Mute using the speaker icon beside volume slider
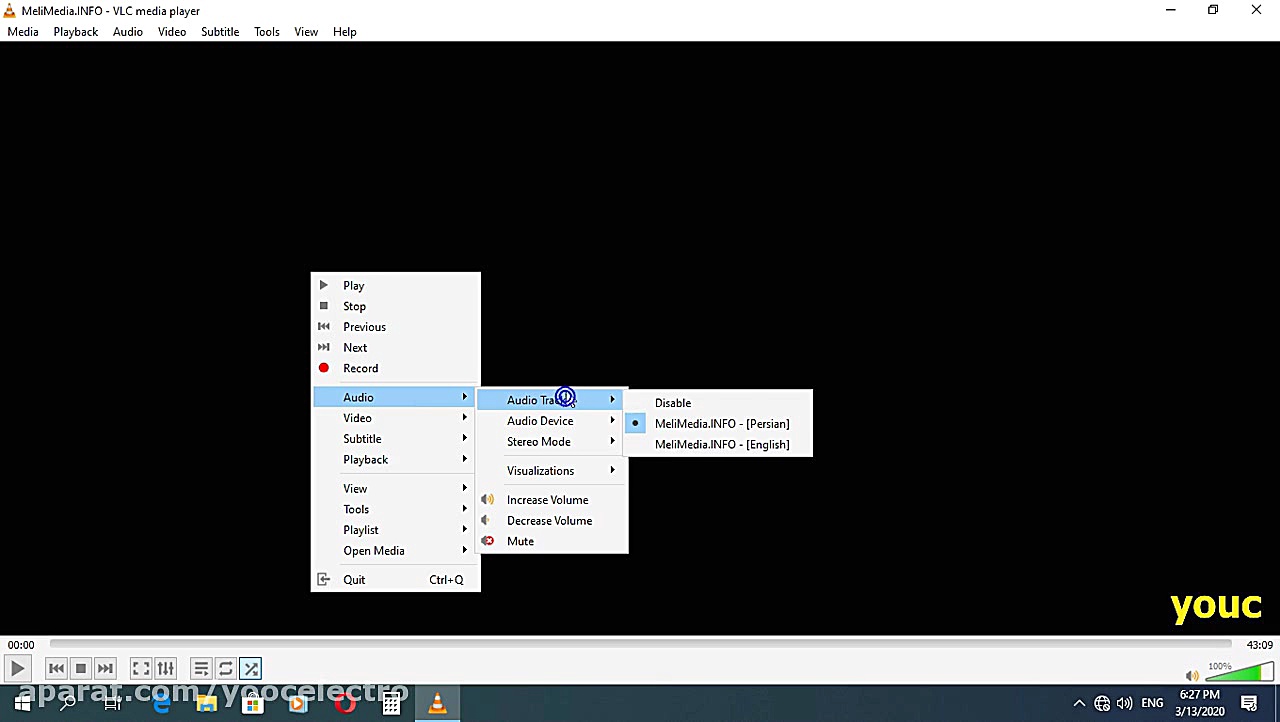Viewport: 1280px width, 722px height. tap(1191, 675)
